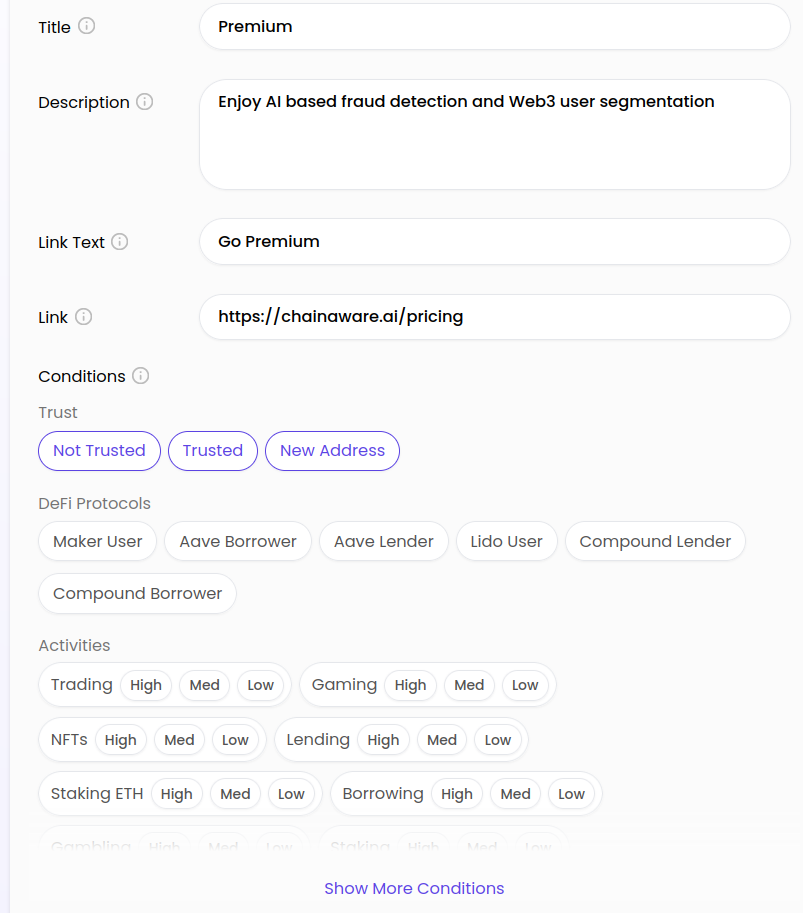This screenshot has height=913, width=803.
Task: Click the Title input containing Premium
Action: (494, 27)
